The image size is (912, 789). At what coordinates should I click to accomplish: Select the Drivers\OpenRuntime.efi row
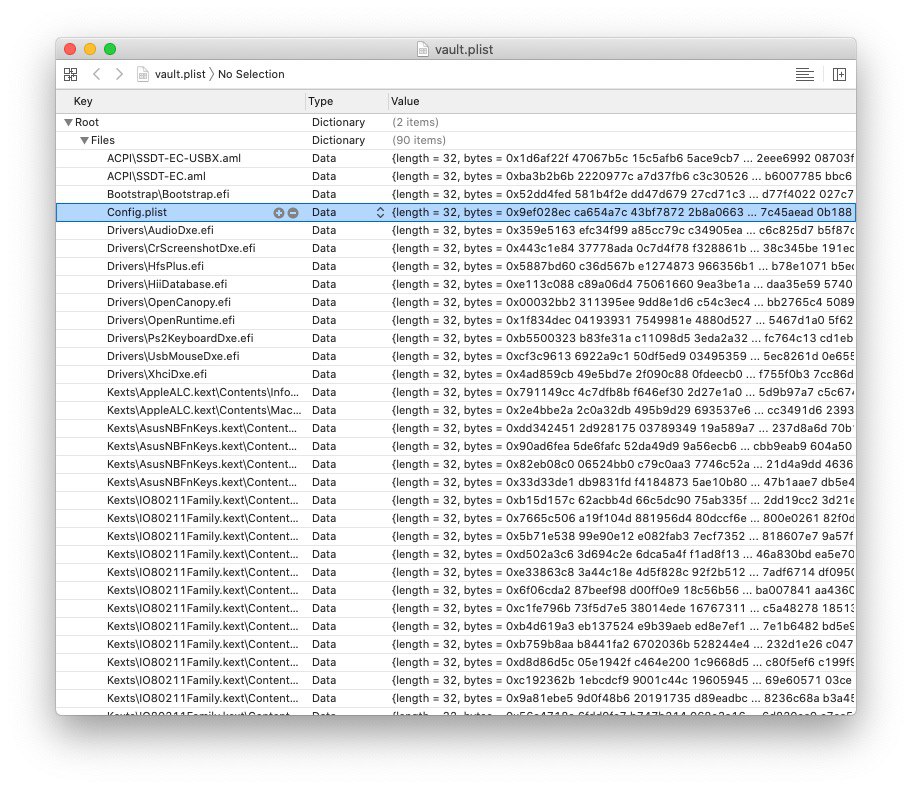point(455,320)
